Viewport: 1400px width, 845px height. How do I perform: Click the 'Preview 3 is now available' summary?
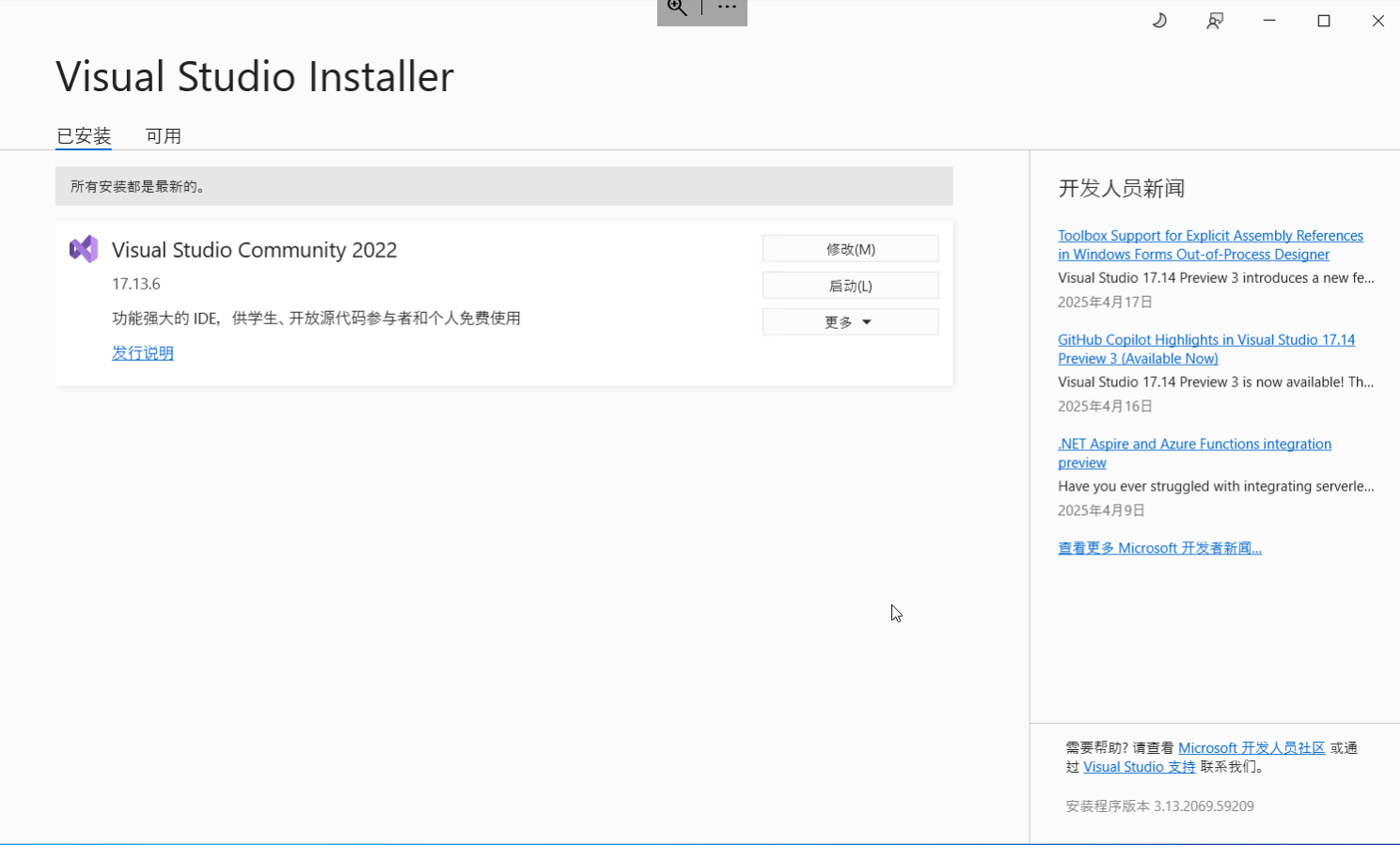click(1216, 383)
